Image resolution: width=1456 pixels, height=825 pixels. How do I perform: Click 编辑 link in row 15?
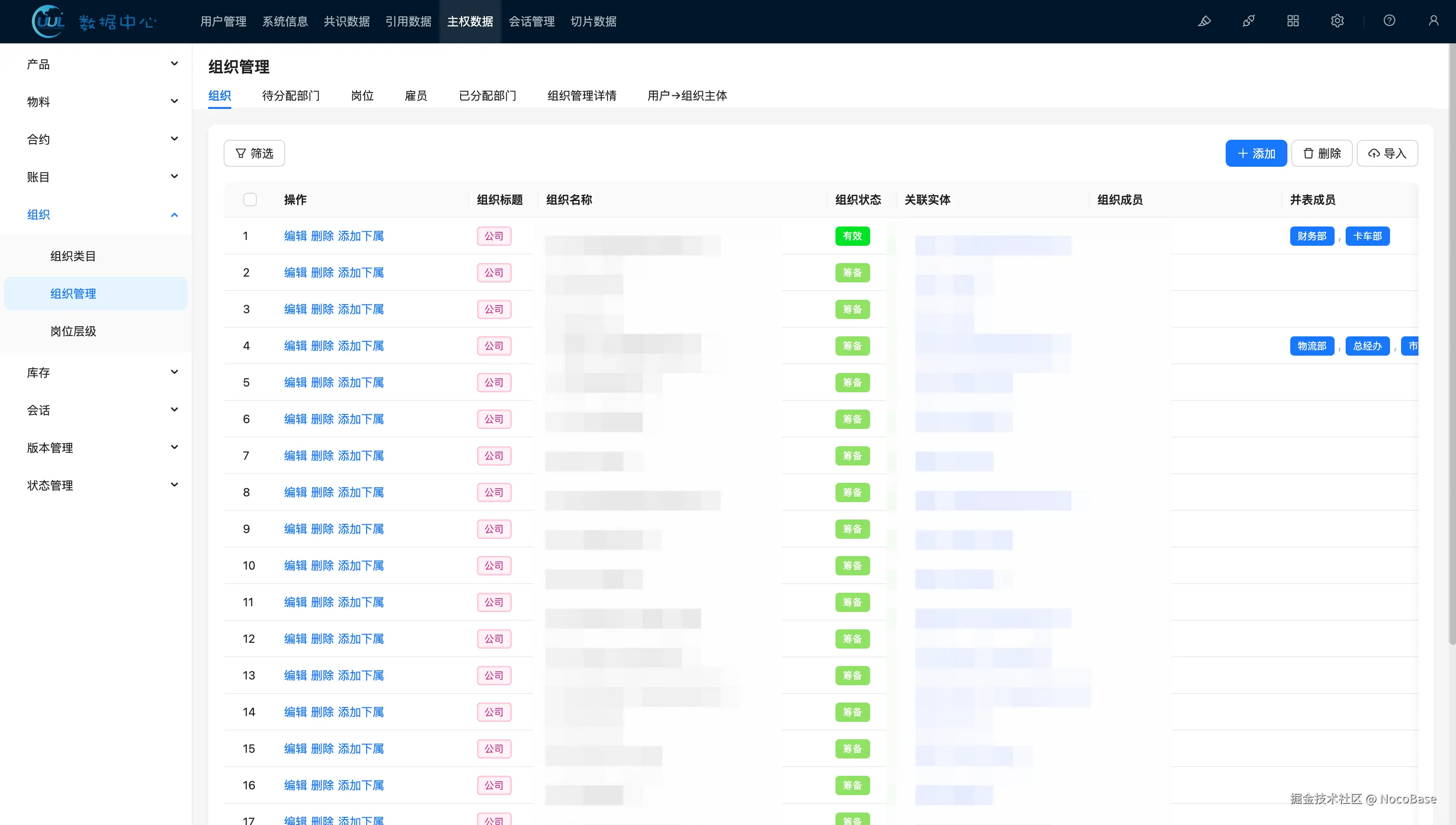click(x=295, y=749)
